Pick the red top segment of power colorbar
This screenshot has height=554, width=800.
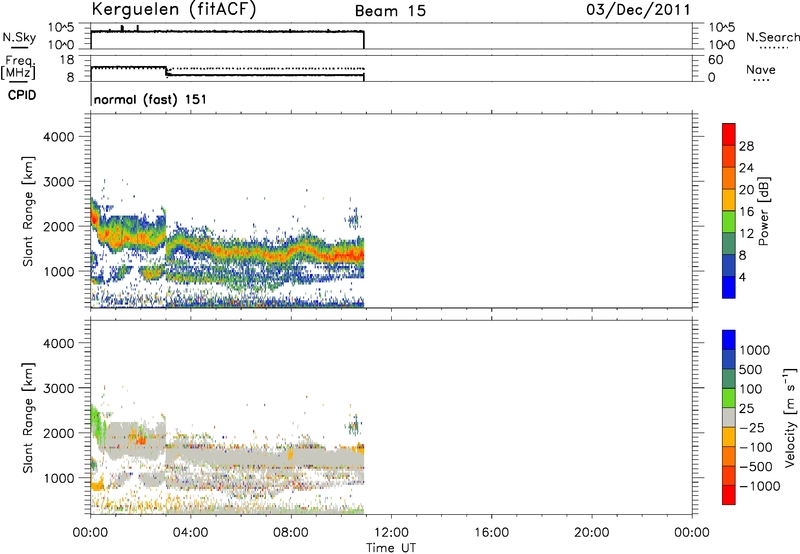(729, 134)
